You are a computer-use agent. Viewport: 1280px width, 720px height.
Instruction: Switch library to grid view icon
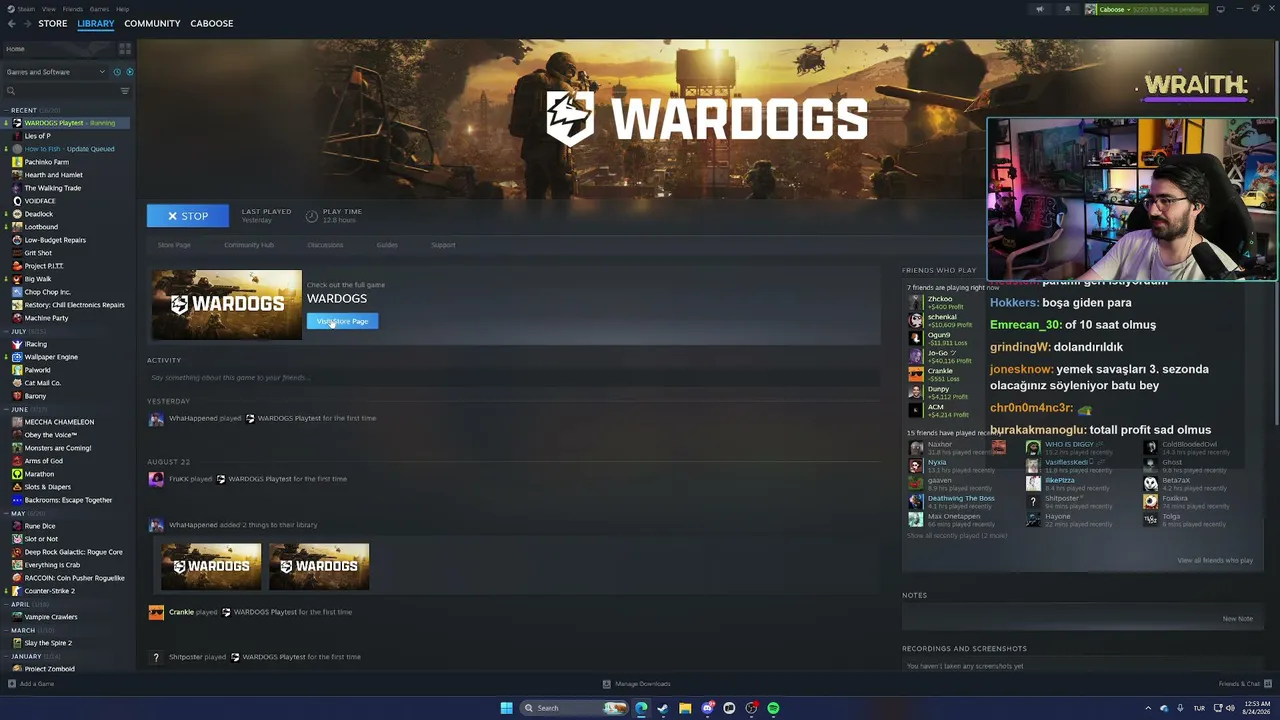pos(125,48)
